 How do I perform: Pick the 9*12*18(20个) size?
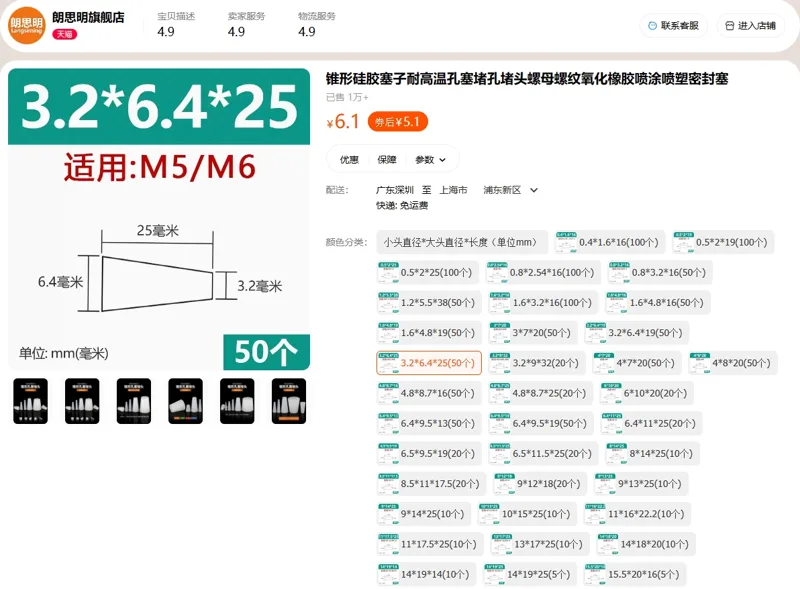(540, 483)
